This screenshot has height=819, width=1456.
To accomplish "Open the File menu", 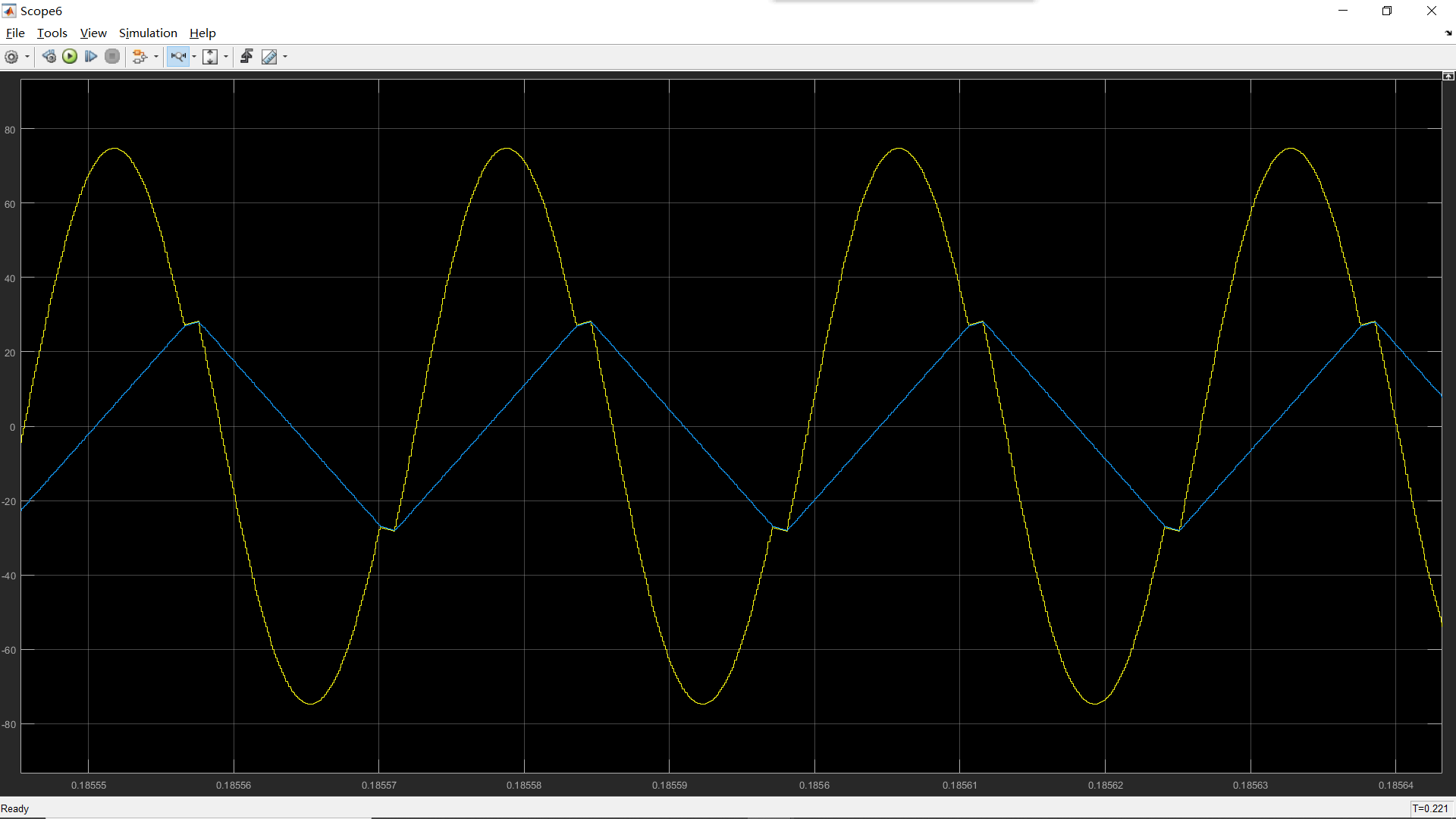I will pos(15,33).
